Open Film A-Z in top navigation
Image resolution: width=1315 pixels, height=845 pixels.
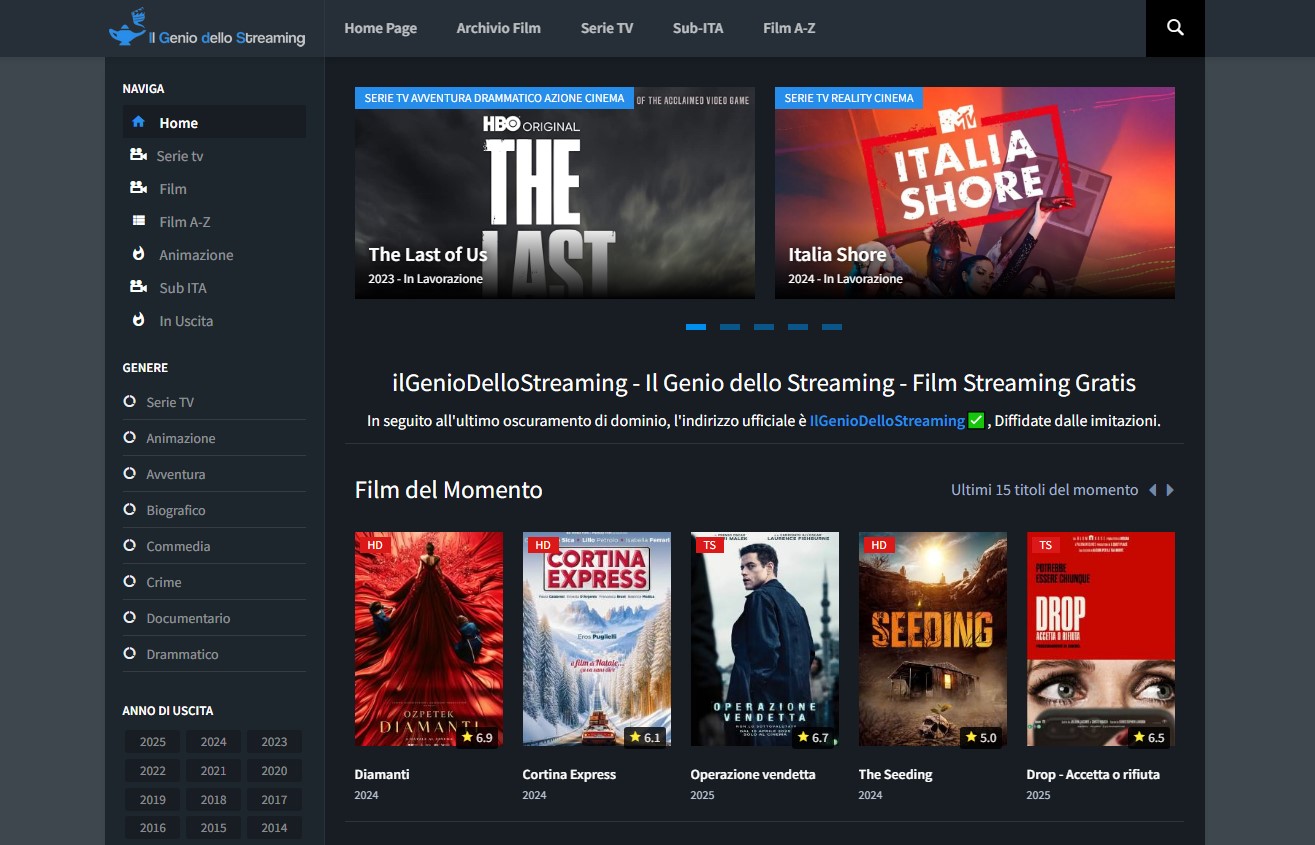(x=789, y=28)
